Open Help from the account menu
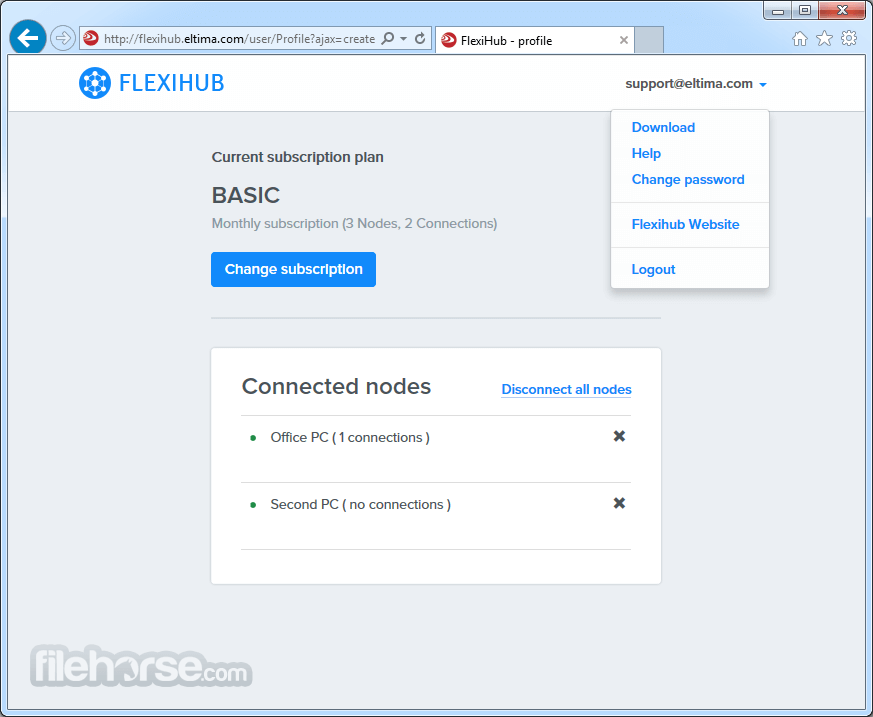The image size is (873, 717). tap(646, 154)
